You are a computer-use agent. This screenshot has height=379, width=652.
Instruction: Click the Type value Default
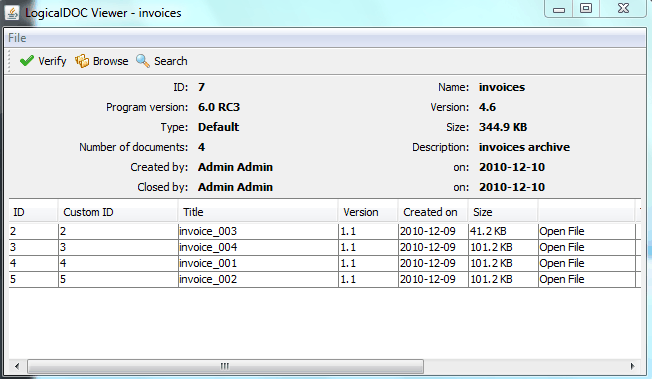click(218, 127)
